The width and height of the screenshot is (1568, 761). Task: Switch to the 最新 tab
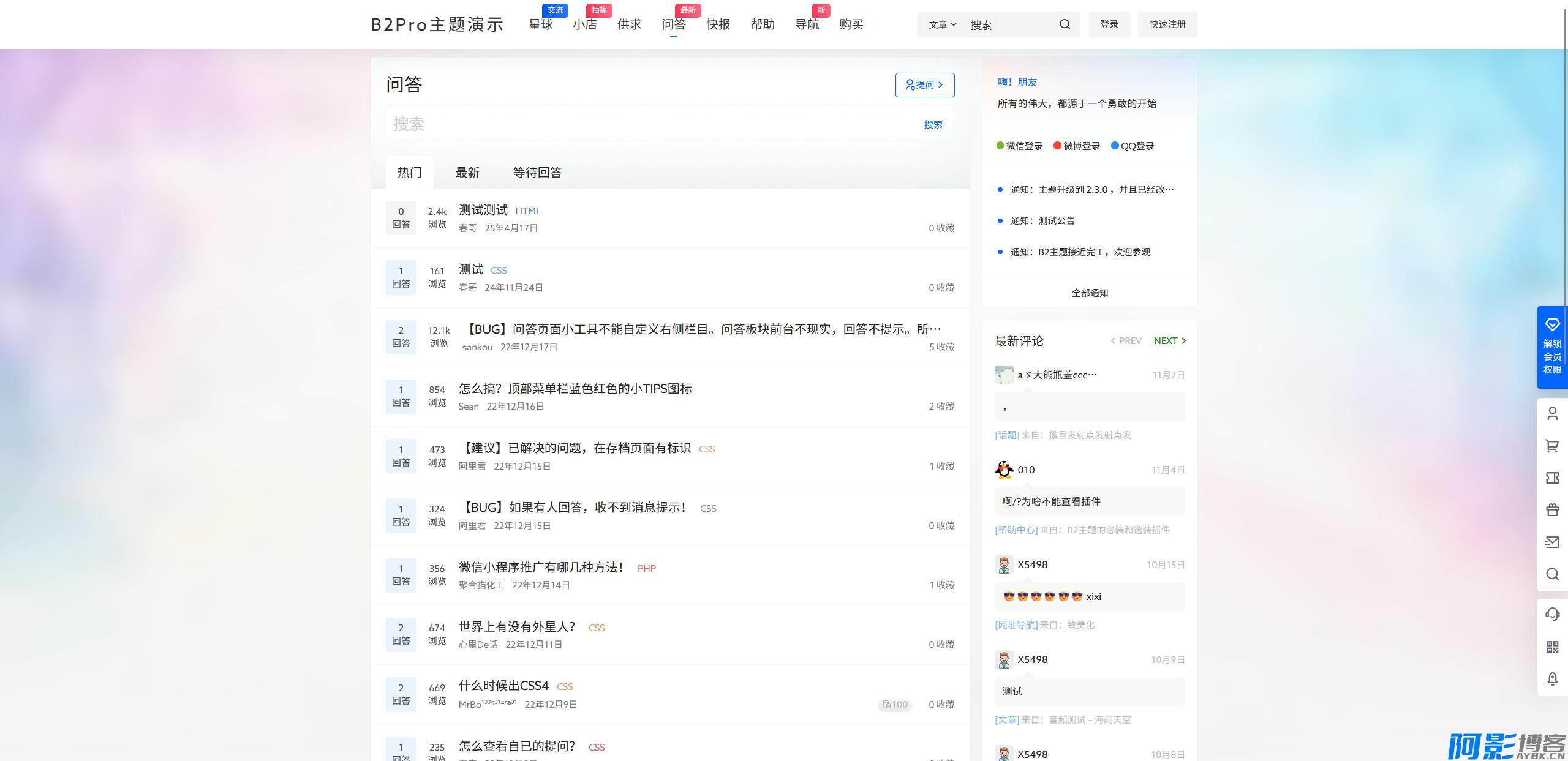(x=467, y=173)
